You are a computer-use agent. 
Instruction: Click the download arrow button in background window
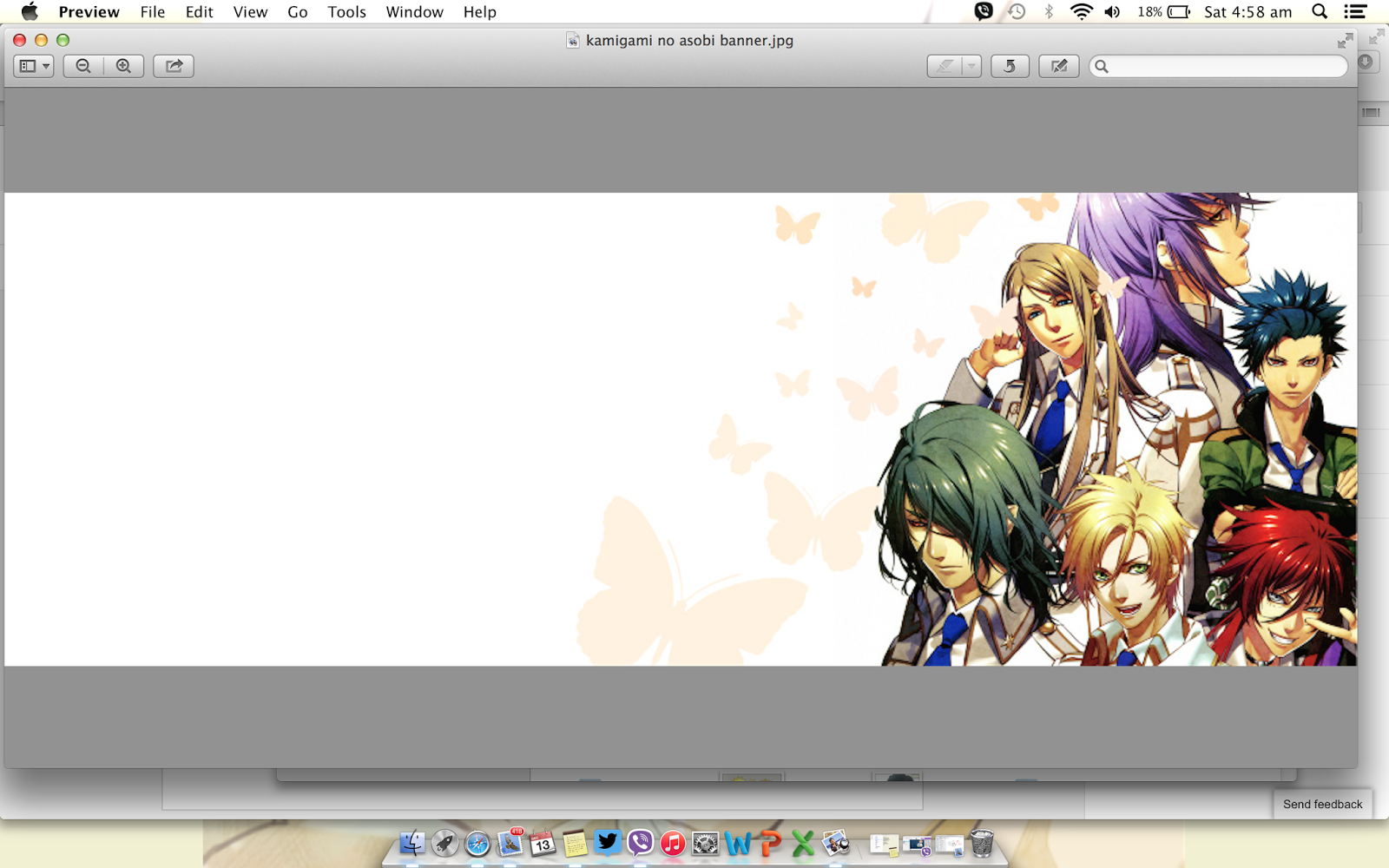point(1366,62)
